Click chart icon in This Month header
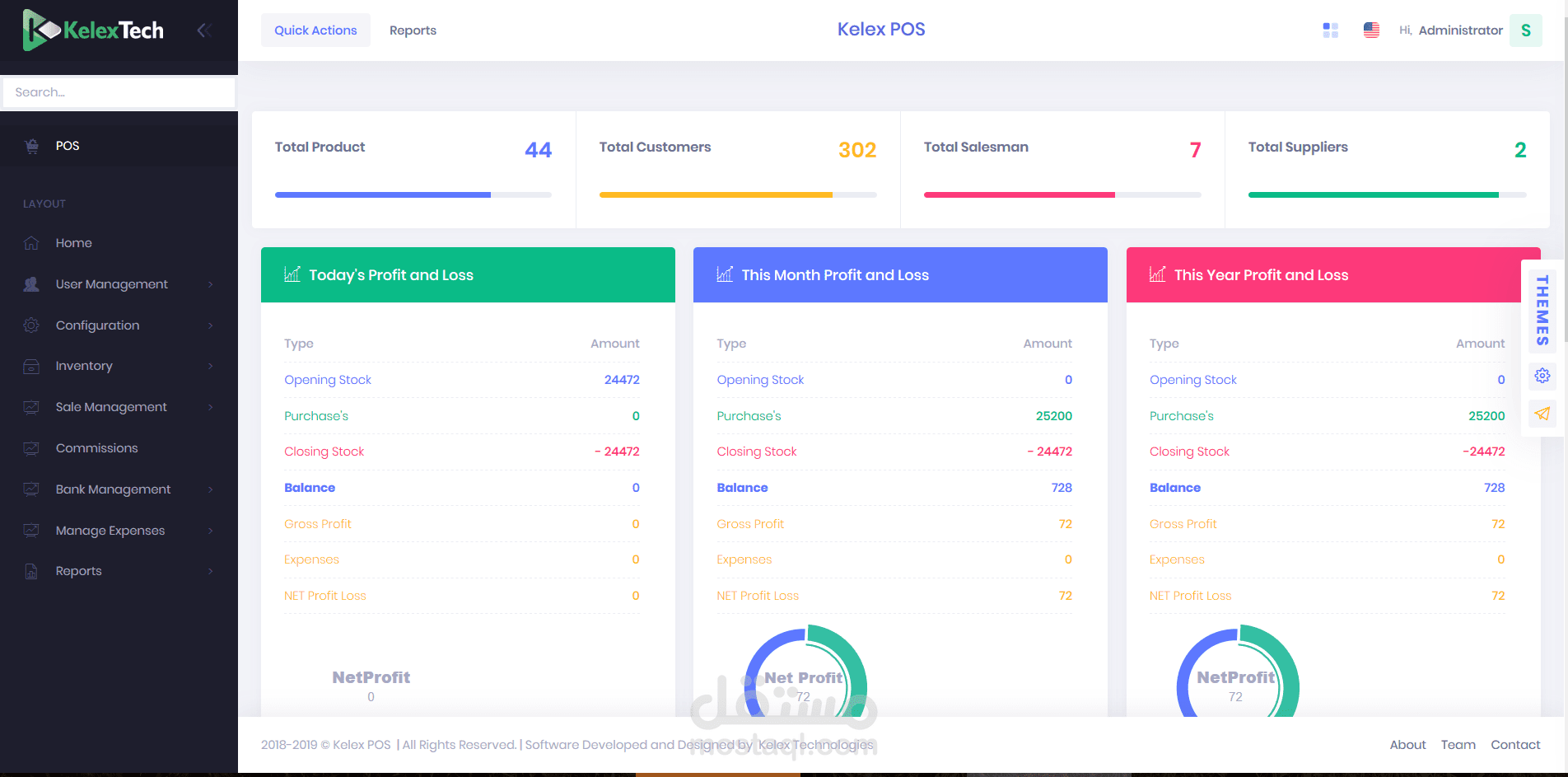 [x=725, y=274]
